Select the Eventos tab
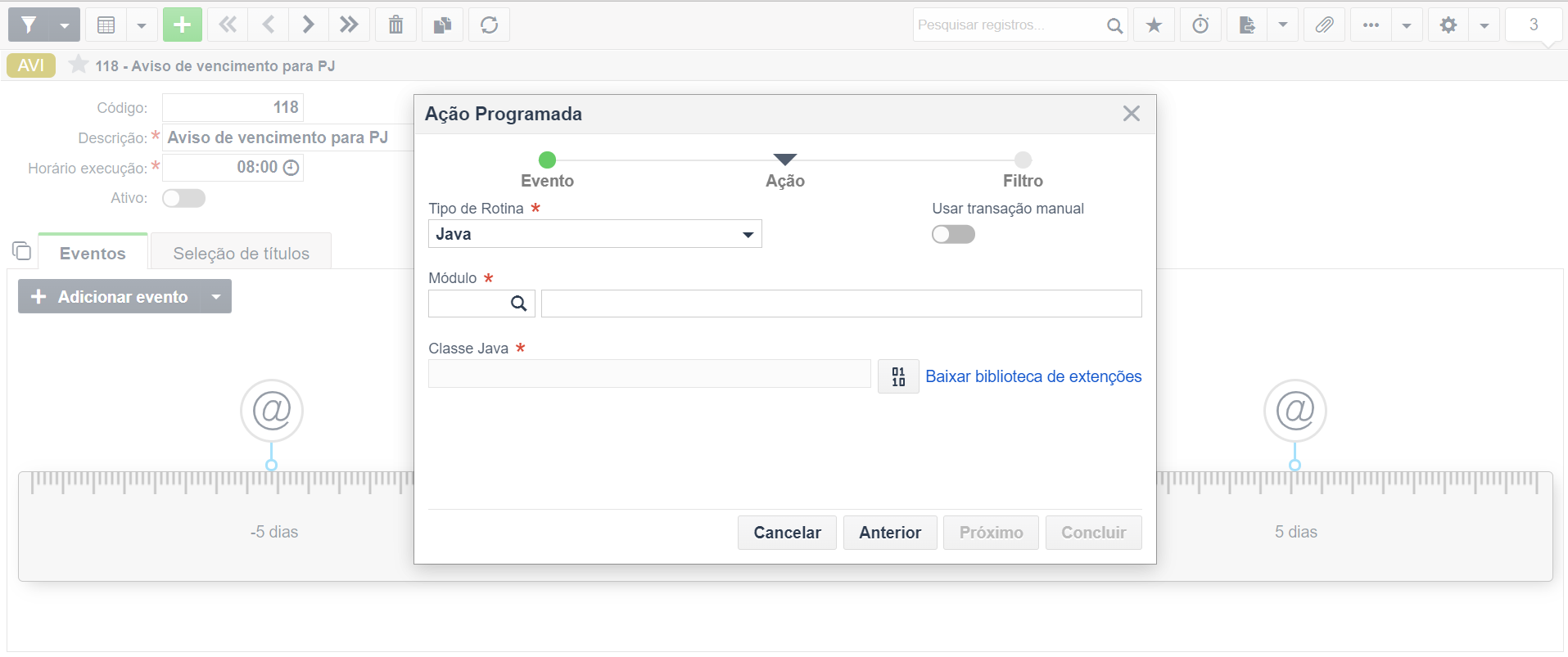 click(x=93, y=253)
